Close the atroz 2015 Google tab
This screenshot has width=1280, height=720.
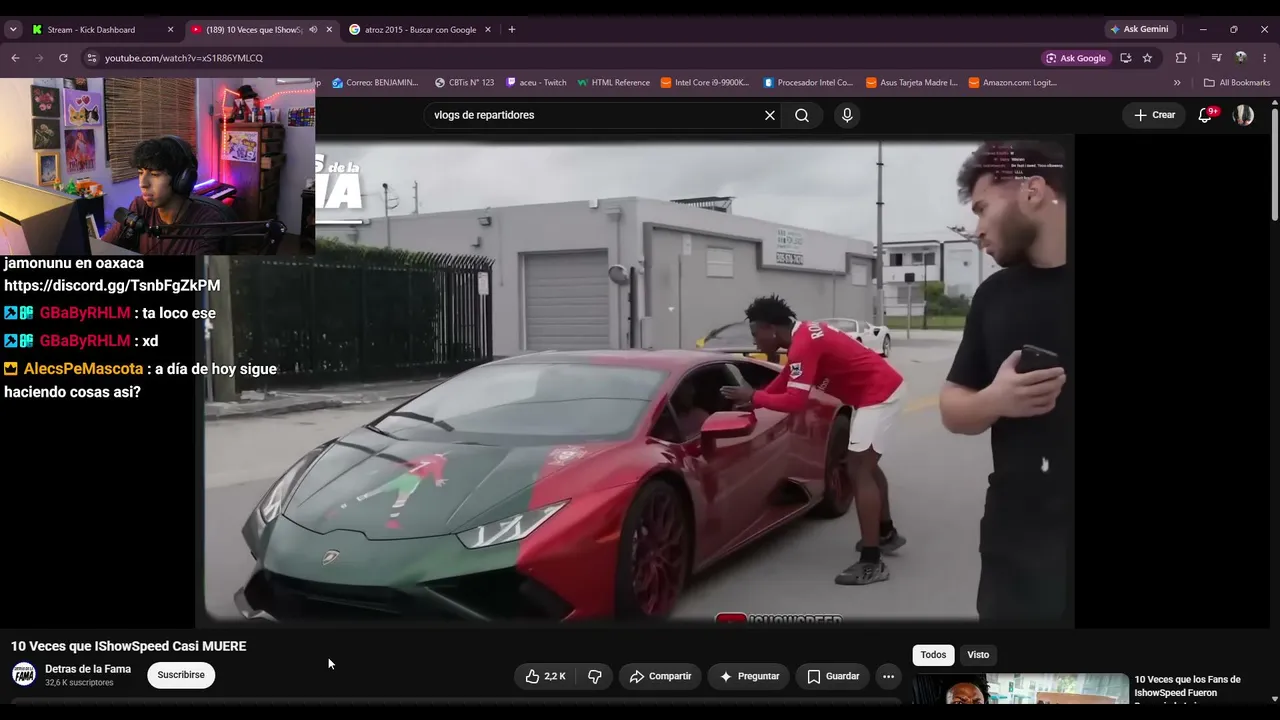click(488, 30)
